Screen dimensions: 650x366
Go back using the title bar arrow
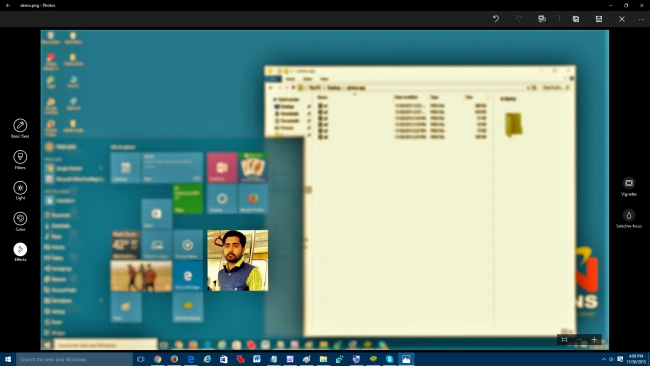pos(8,5)
